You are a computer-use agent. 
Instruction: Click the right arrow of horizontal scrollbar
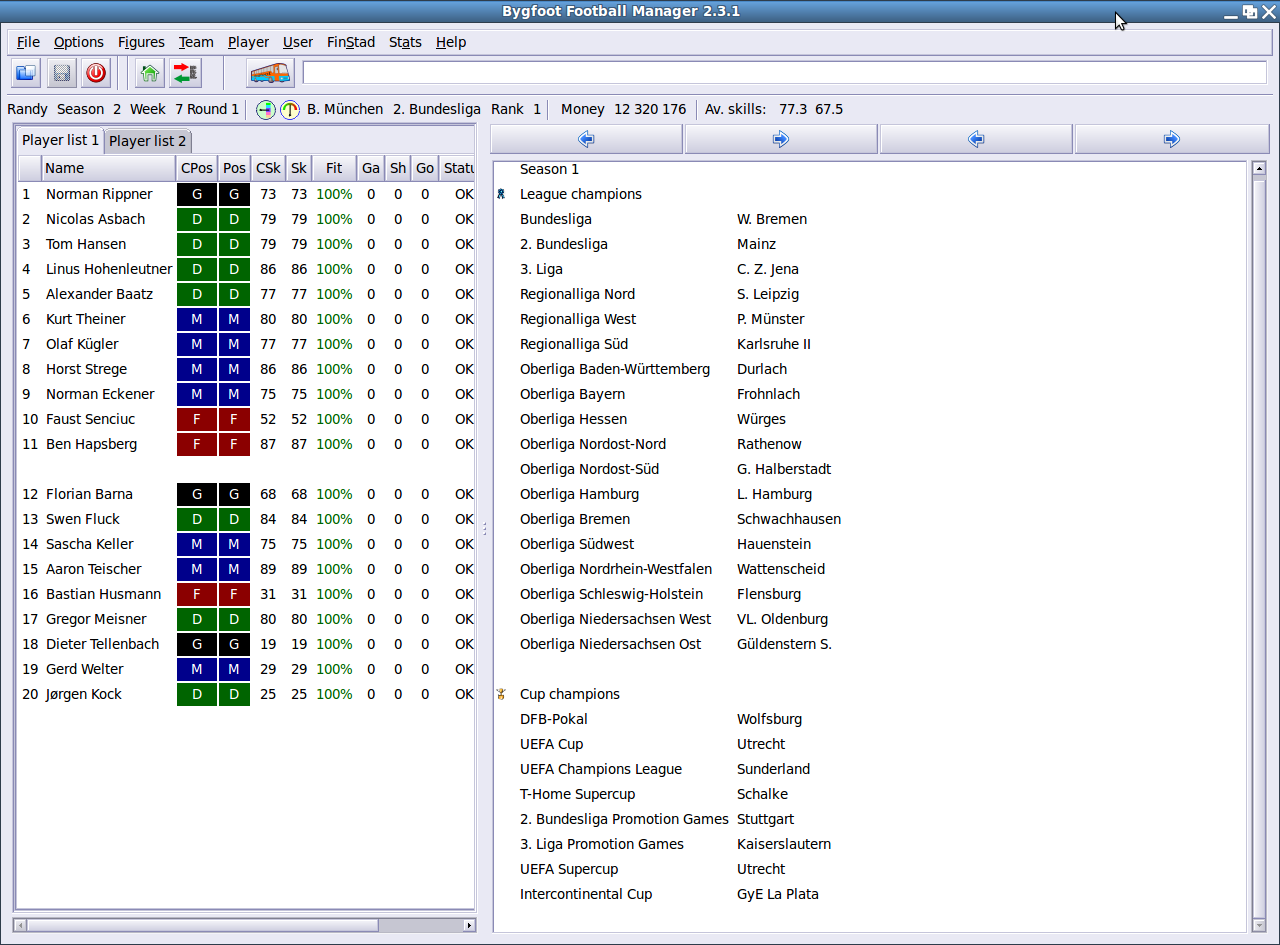click(x=469, y=925)
